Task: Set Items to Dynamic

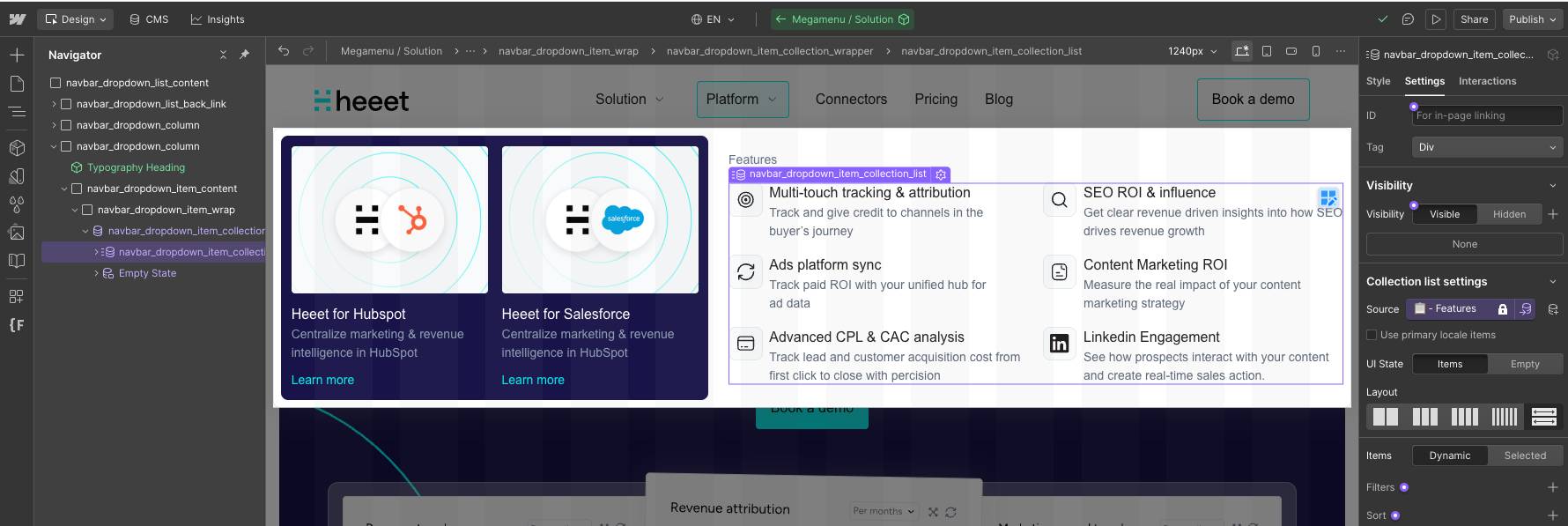Action: click(1450, 456)
